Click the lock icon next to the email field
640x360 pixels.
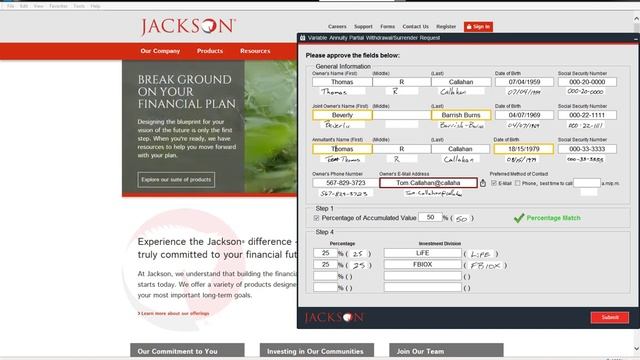(483, 183)
